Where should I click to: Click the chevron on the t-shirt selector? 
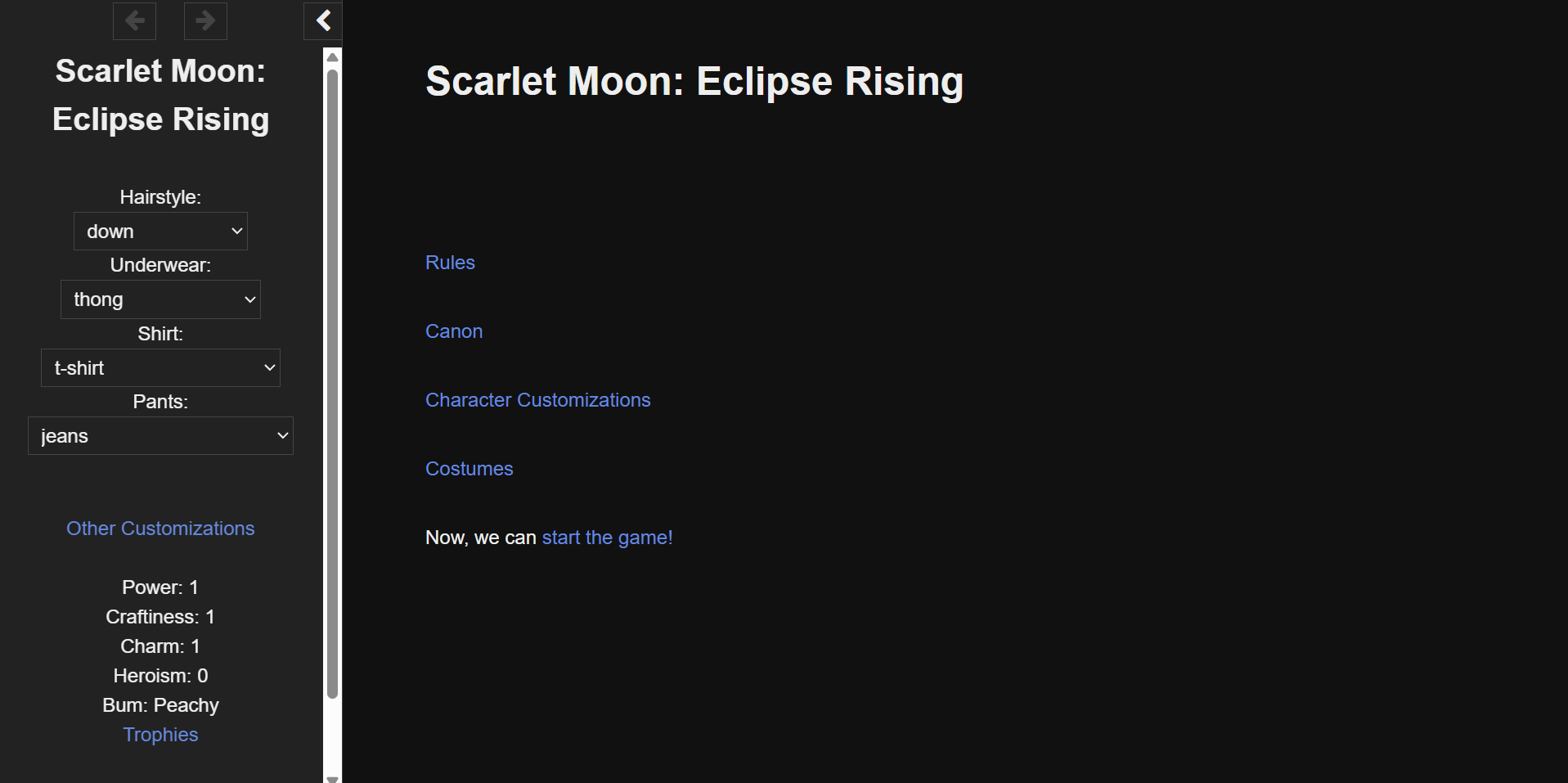(x=270, y=367)
